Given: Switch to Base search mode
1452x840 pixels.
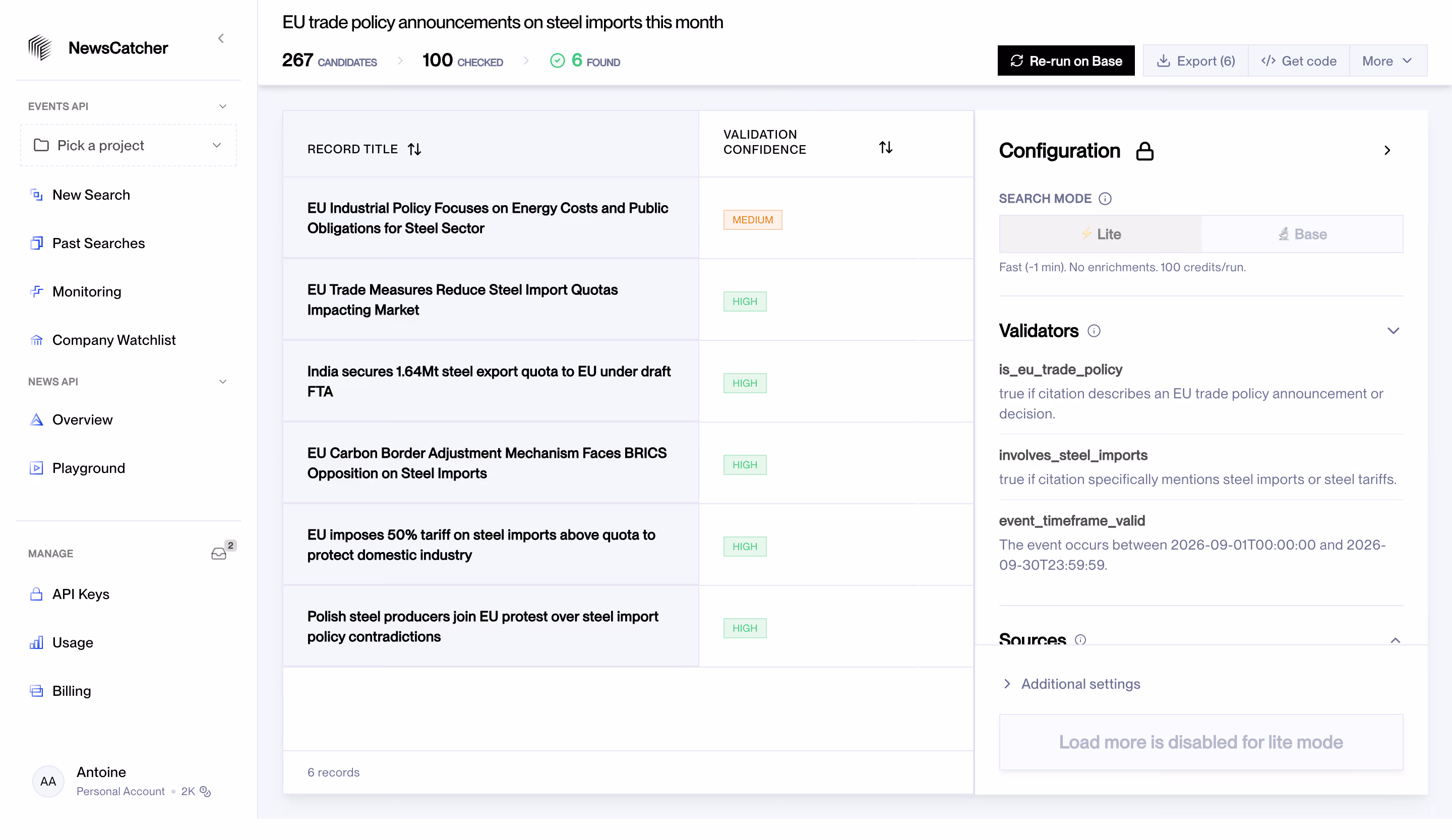Looking at the screenshot, I should (1302, 234).
